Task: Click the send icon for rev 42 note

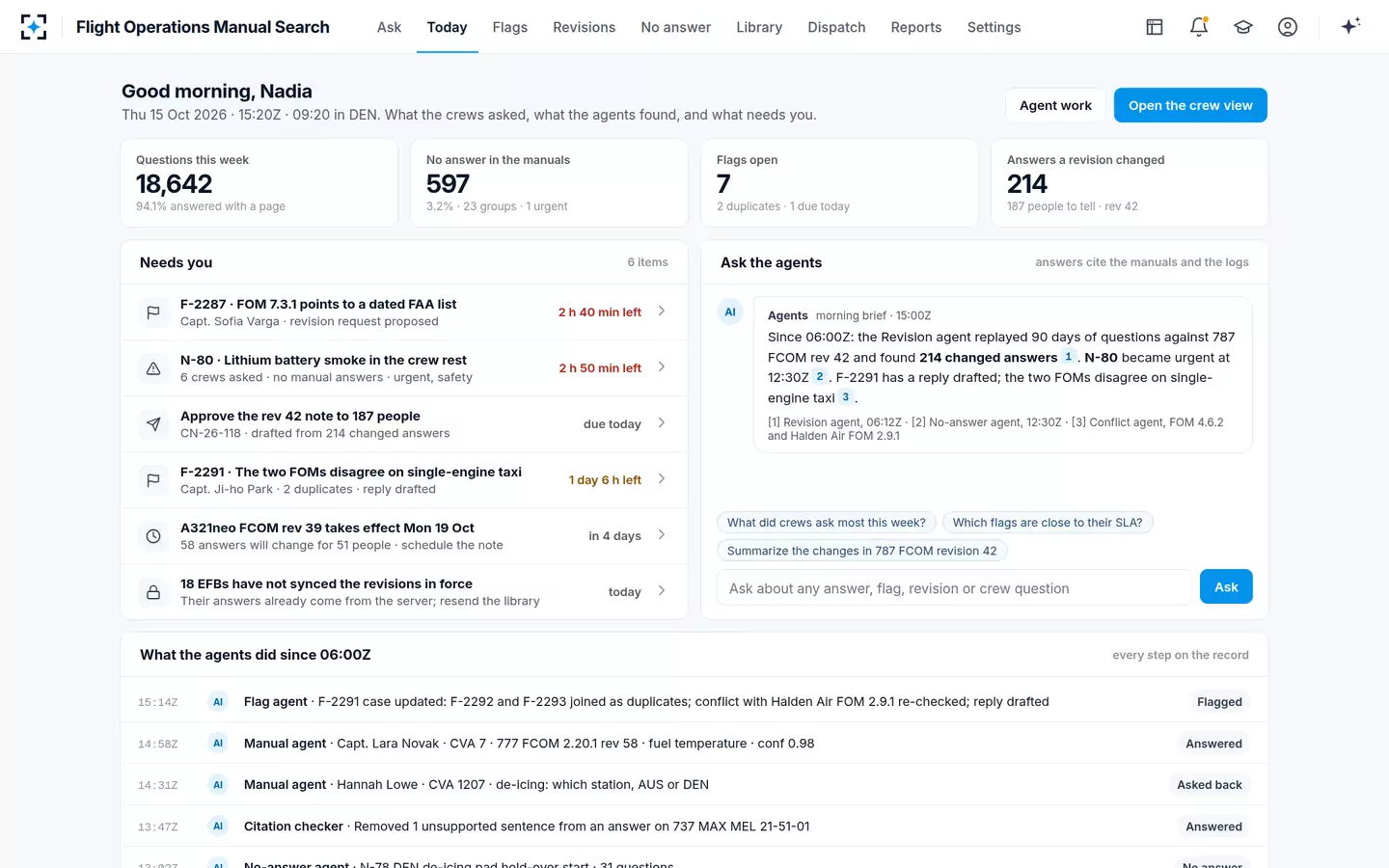Action: coord(153,424)
